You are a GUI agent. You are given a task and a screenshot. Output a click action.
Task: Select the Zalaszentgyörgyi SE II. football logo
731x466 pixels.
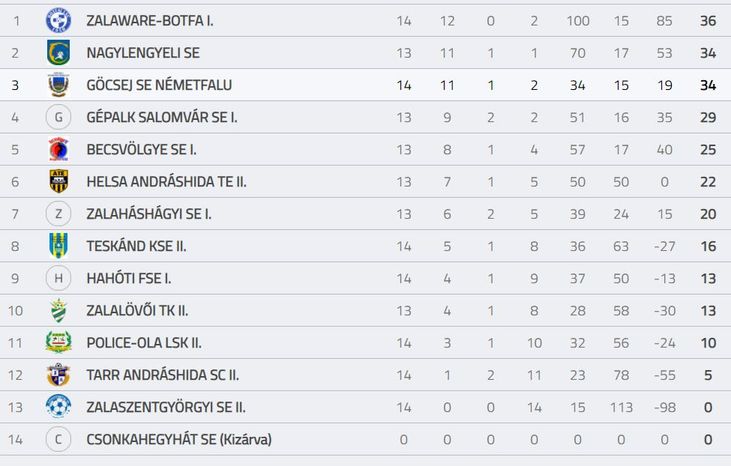pyautogui.click(x=58, y=407)
